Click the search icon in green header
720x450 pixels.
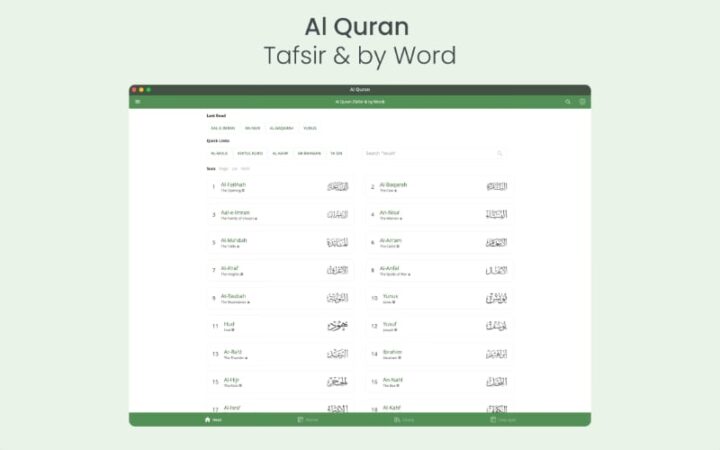(568, 102)
